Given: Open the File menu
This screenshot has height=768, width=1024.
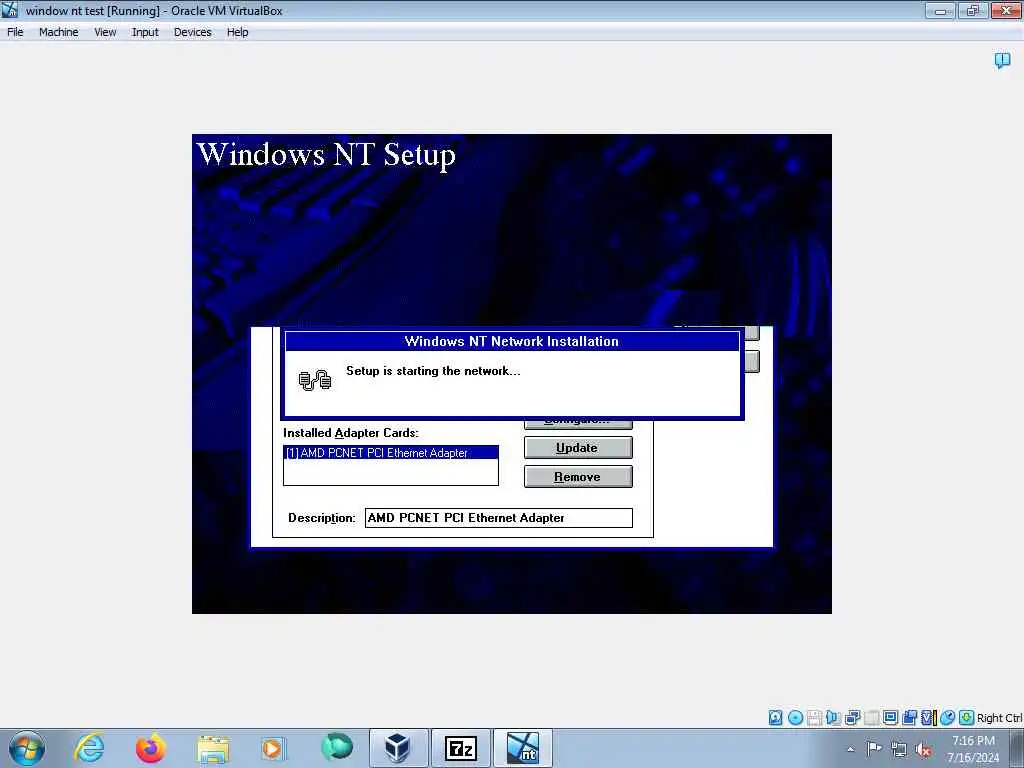Looking at the screenshot, I should (15, 32).
